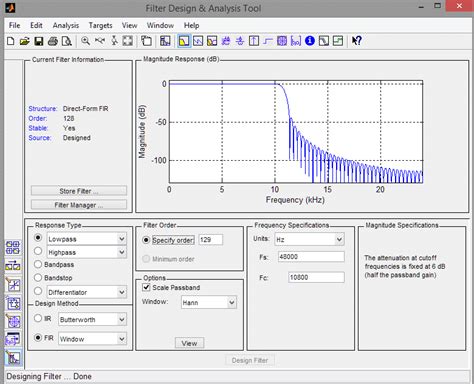Select the Zoom X-axis tool
The height and width of the screenshot is (384, 474).
coord(100,41)
